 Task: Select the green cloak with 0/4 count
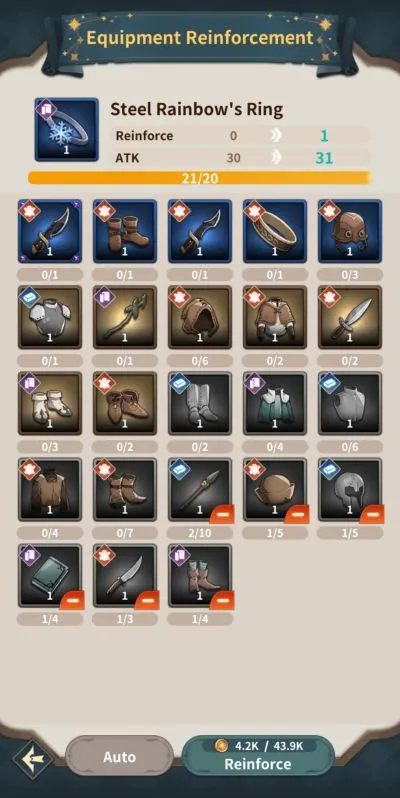click(x=275, y=404)
